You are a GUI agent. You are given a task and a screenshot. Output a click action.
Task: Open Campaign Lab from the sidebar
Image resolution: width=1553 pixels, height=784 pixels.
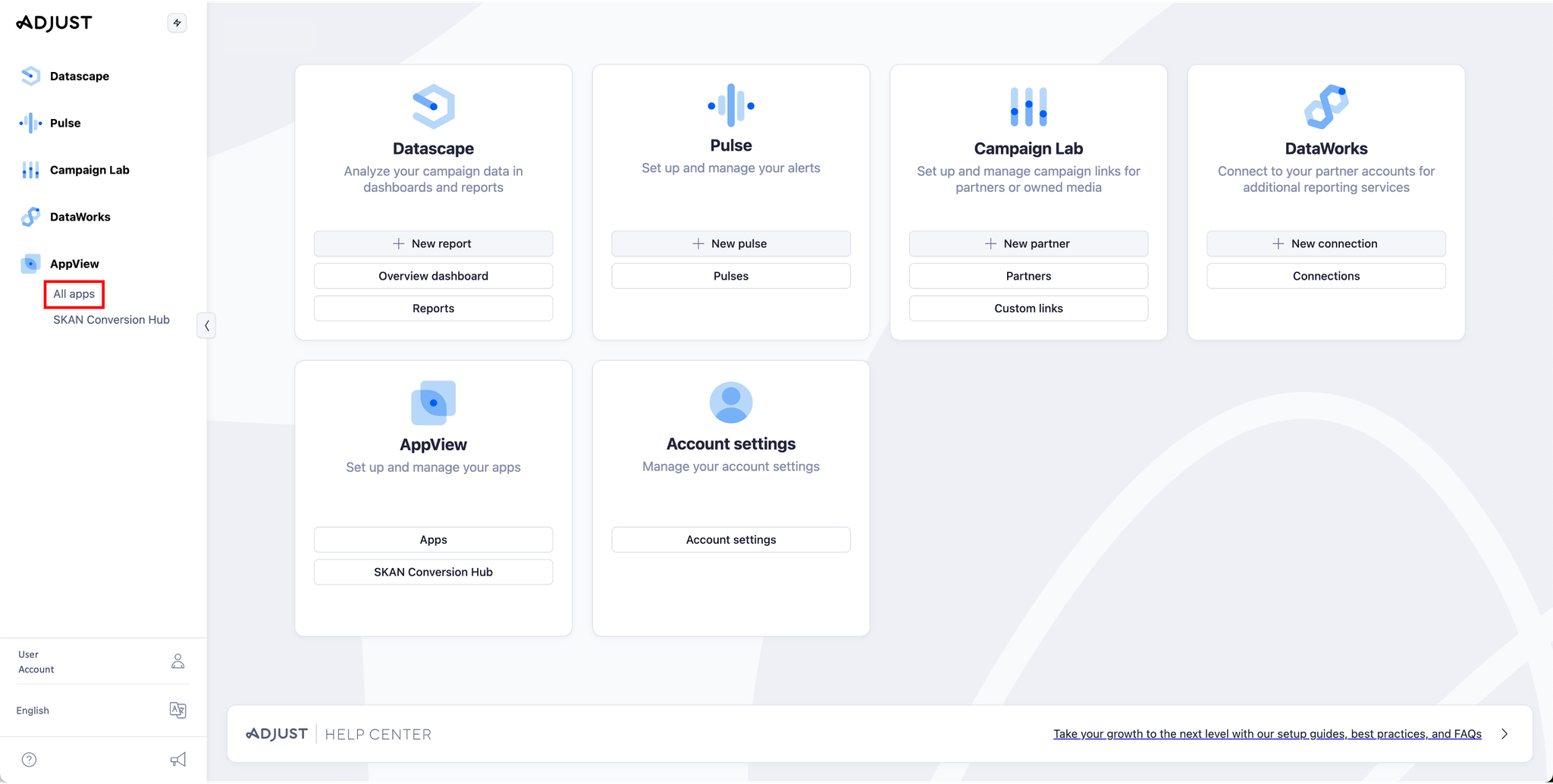89,170
